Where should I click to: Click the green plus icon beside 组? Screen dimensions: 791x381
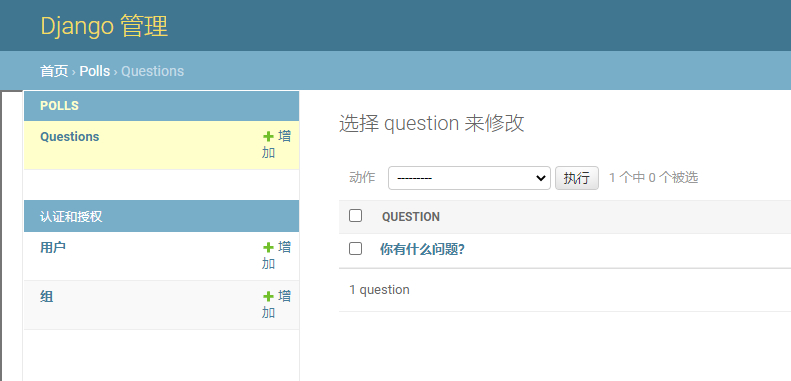[x=268, y=296]
